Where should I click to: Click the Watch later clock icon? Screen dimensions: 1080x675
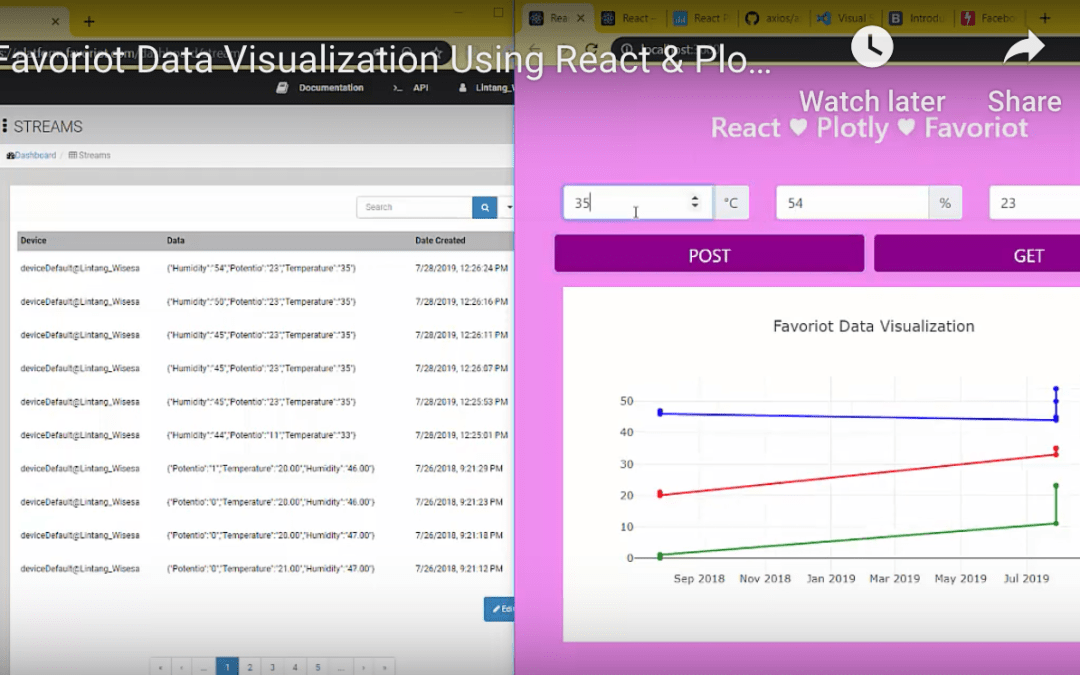pos(871,47)
